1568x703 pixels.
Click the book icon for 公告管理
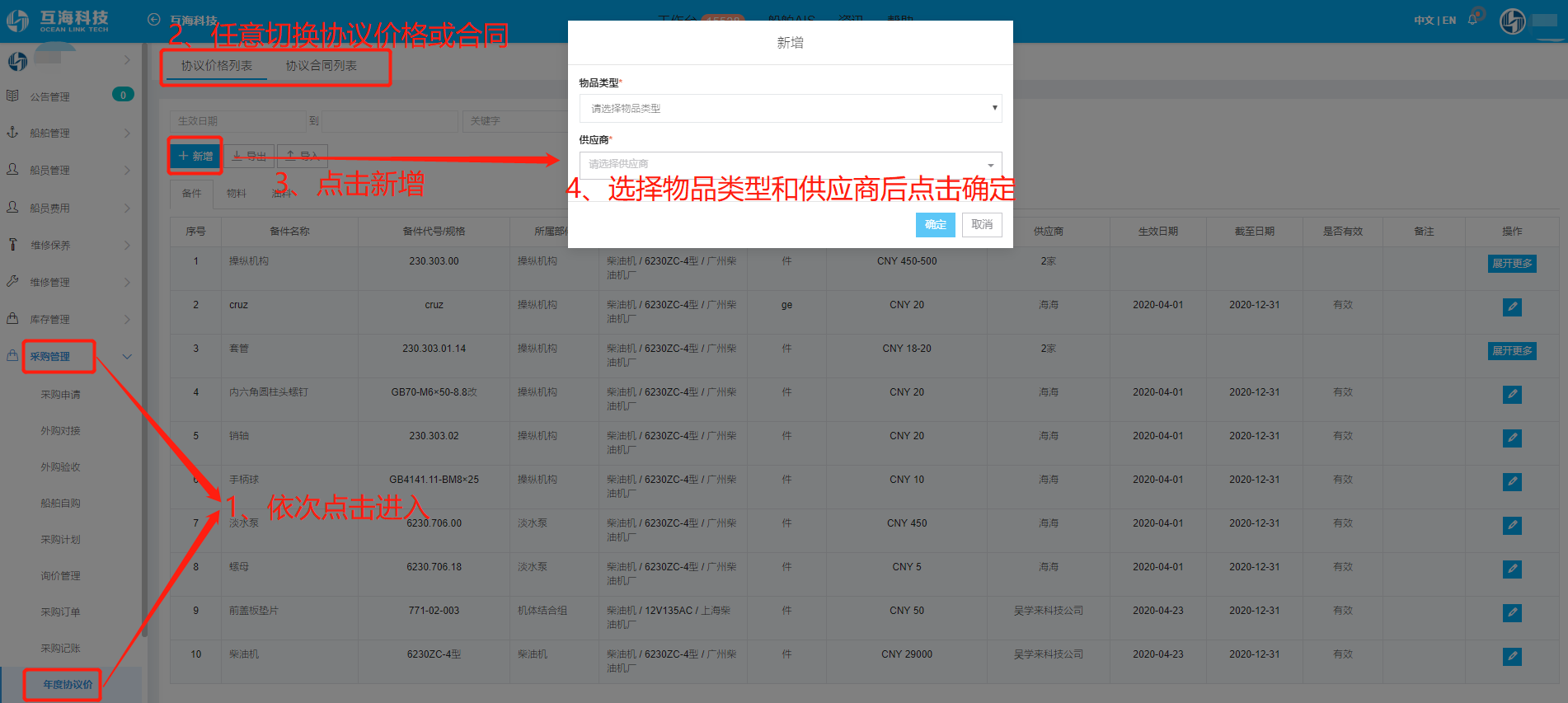pyautogui.click(x=12, y=96)
